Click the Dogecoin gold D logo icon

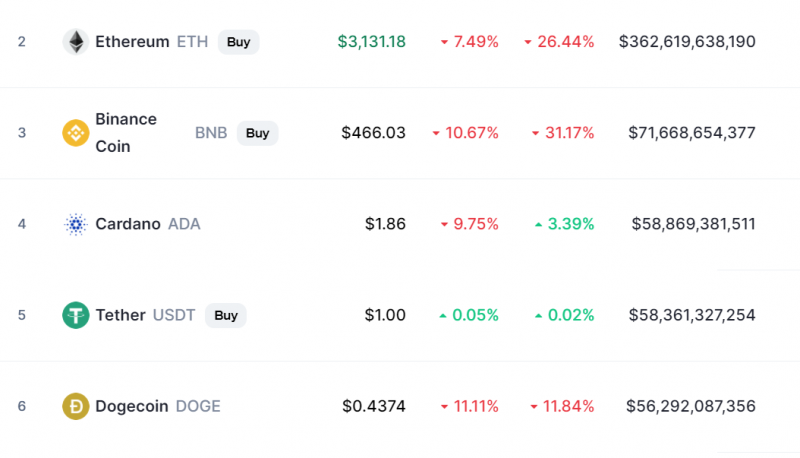pyautogui.click(x=76, y=406)
